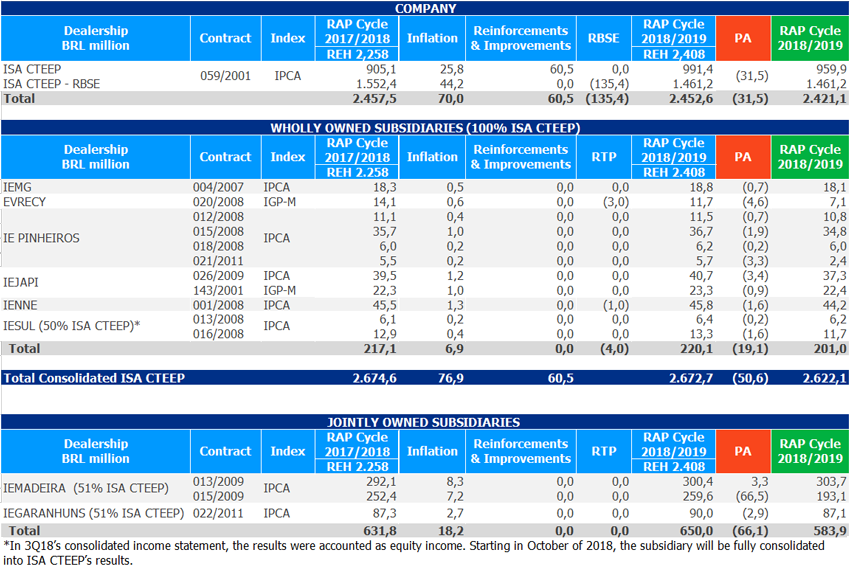
Task: Select contract 016/2008
Action: tap(218, 334)
